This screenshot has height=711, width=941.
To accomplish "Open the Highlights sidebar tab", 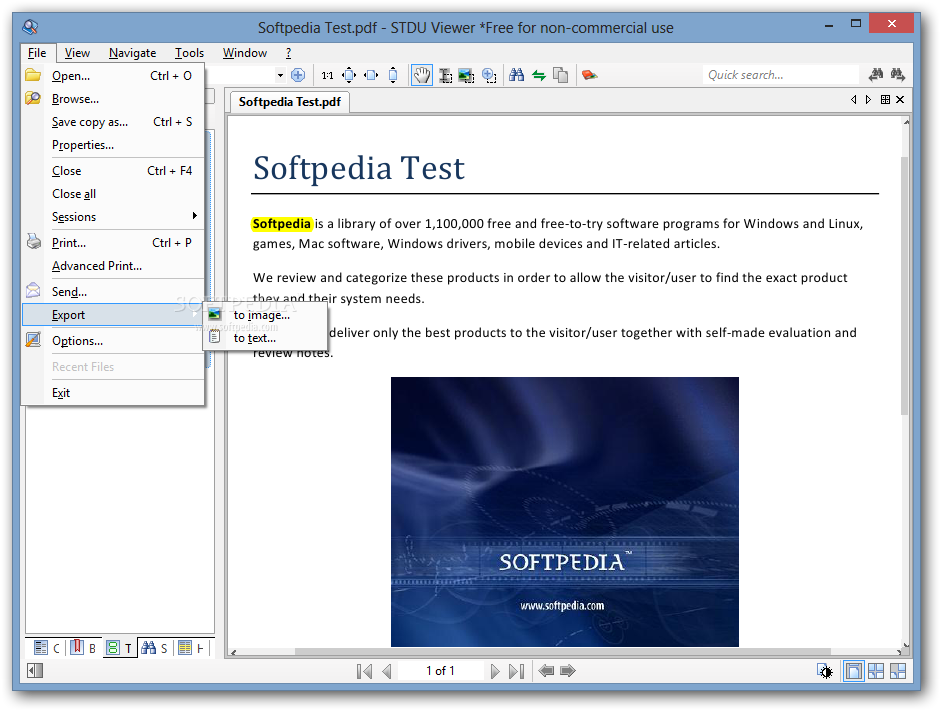I will (191, 648).
